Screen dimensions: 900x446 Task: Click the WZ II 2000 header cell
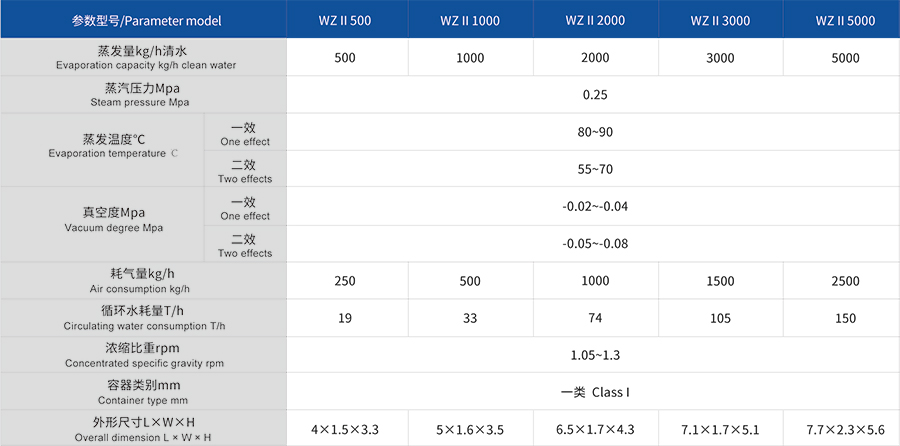[595, 20]
